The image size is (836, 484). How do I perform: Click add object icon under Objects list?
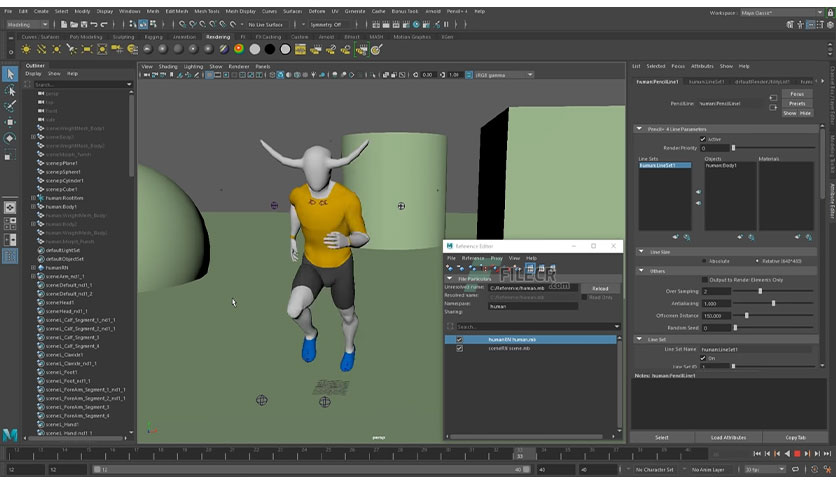740,237
